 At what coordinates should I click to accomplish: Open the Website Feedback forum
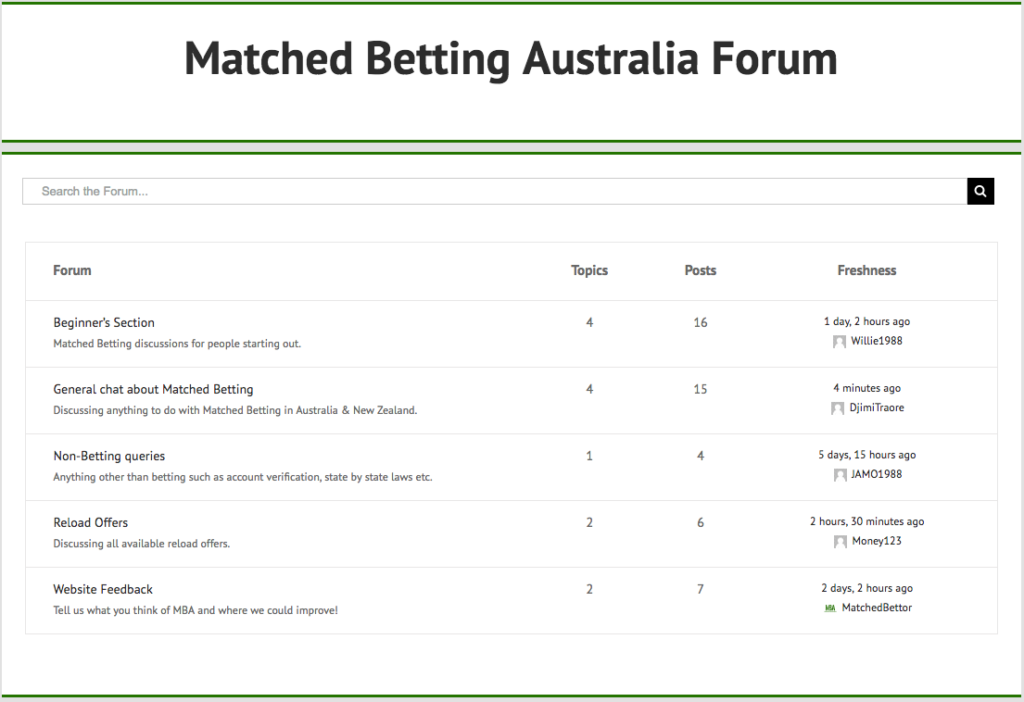[103, 589]
